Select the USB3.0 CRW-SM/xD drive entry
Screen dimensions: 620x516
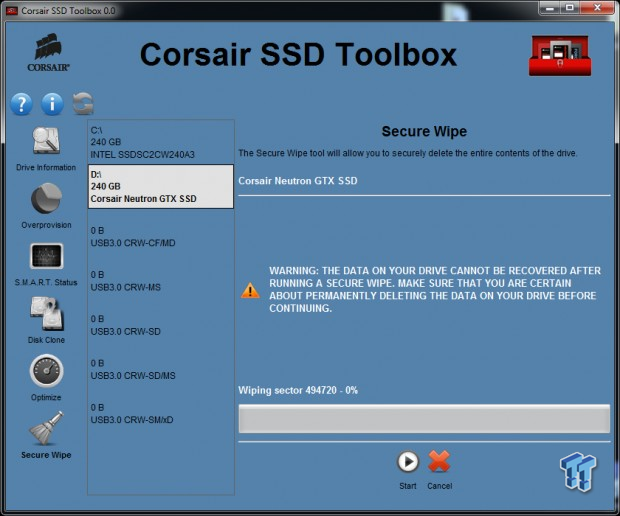161,414
